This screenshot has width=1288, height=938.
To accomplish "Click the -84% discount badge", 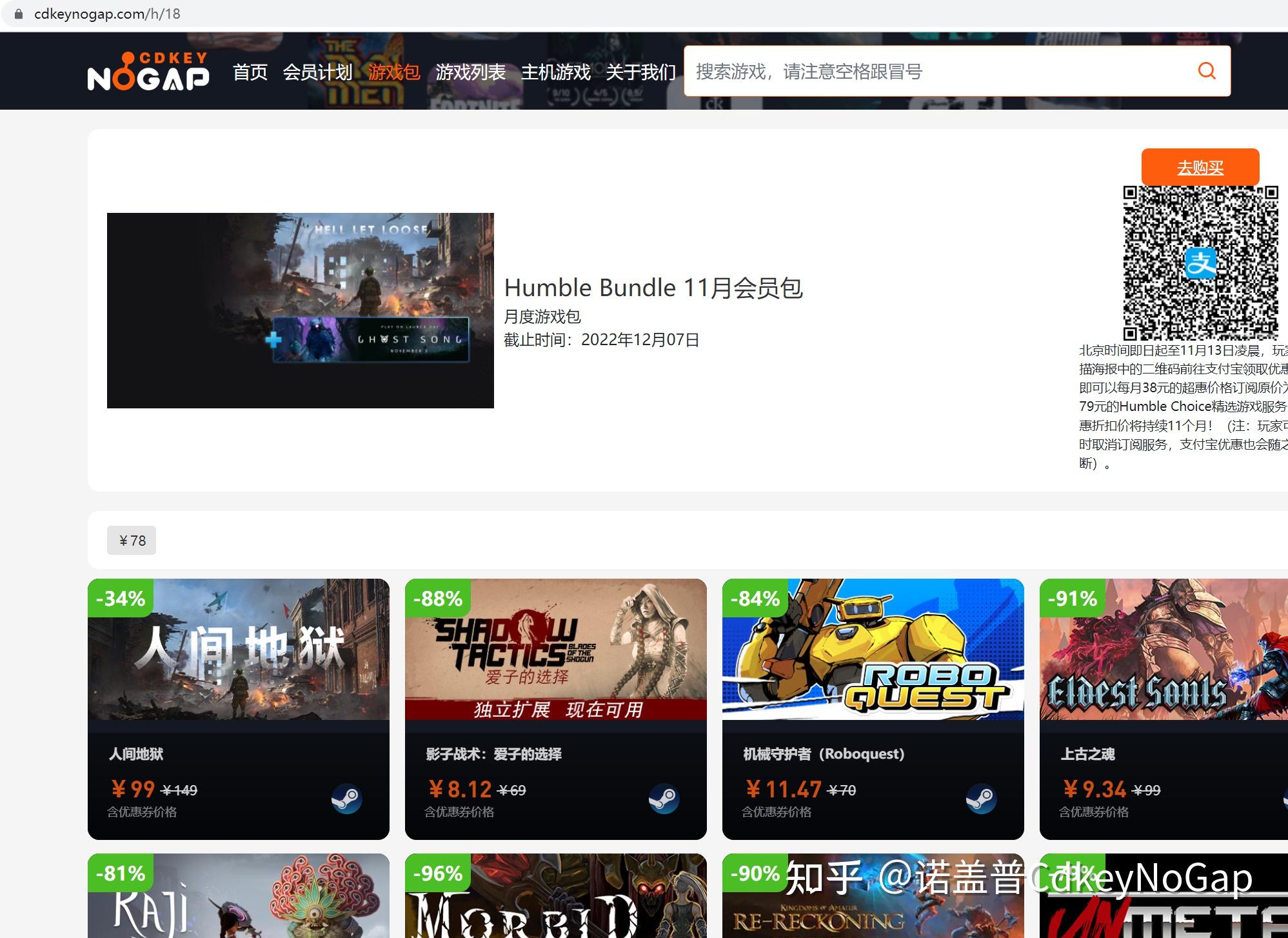I will [x=755, y=598].
